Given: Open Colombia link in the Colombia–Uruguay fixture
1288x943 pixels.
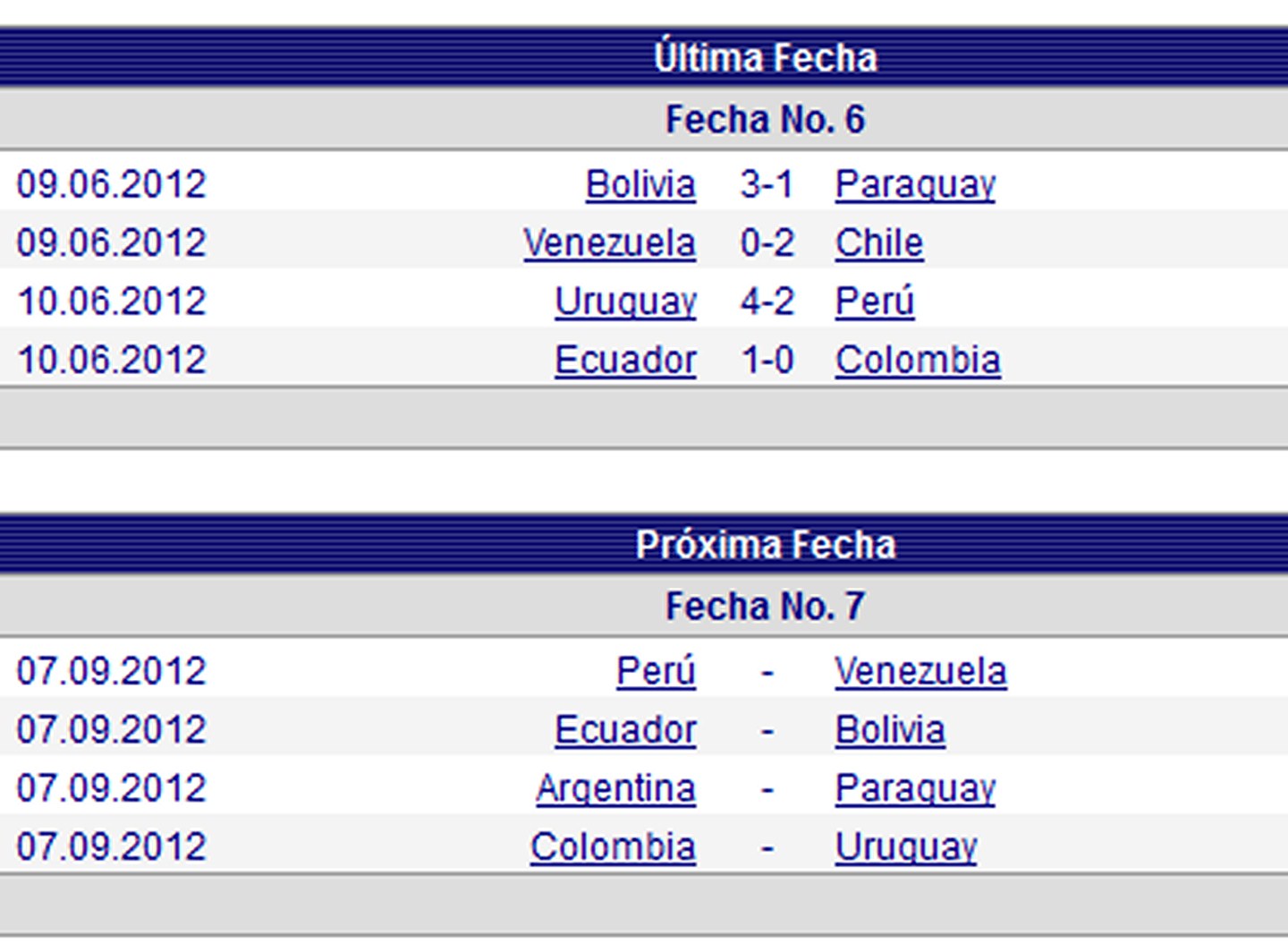Looking at the screenshot, I should click(x=613, y=846).
